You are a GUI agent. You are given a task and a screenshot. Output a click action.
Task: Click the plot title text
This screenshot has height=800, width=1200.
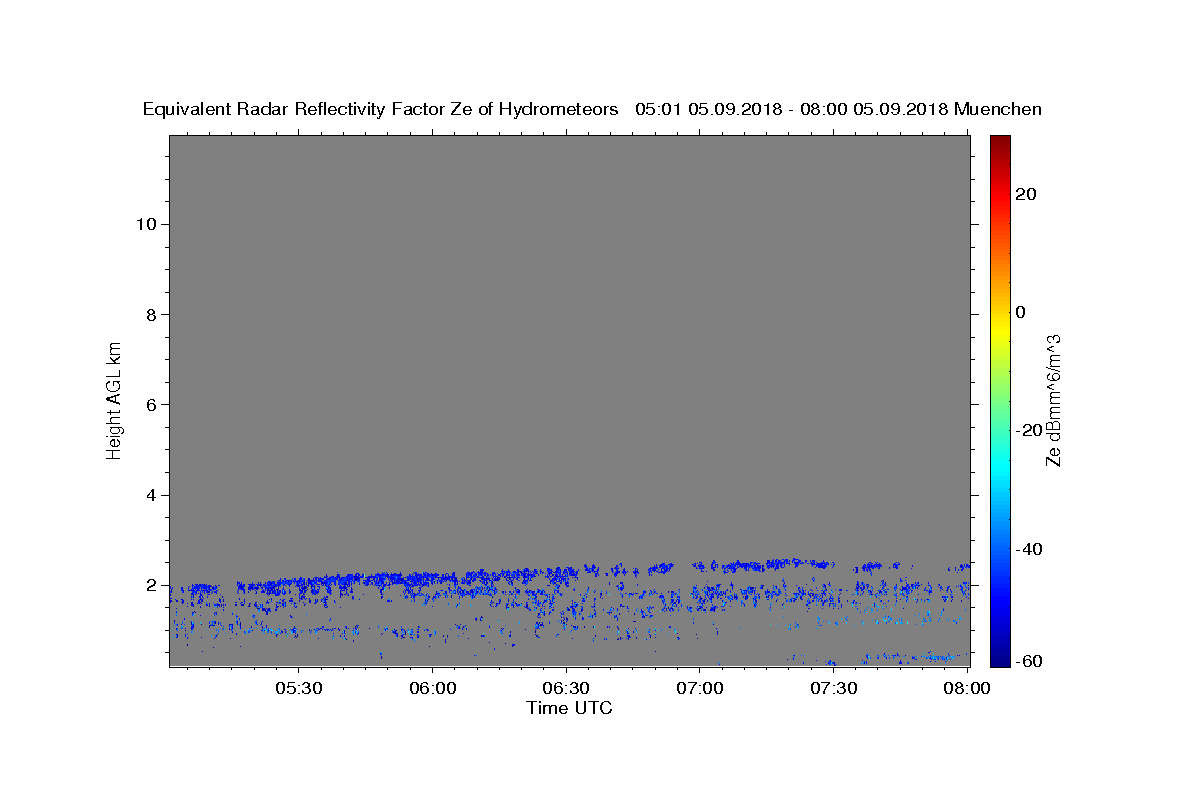pyautogui.click(x=592, y=109)
